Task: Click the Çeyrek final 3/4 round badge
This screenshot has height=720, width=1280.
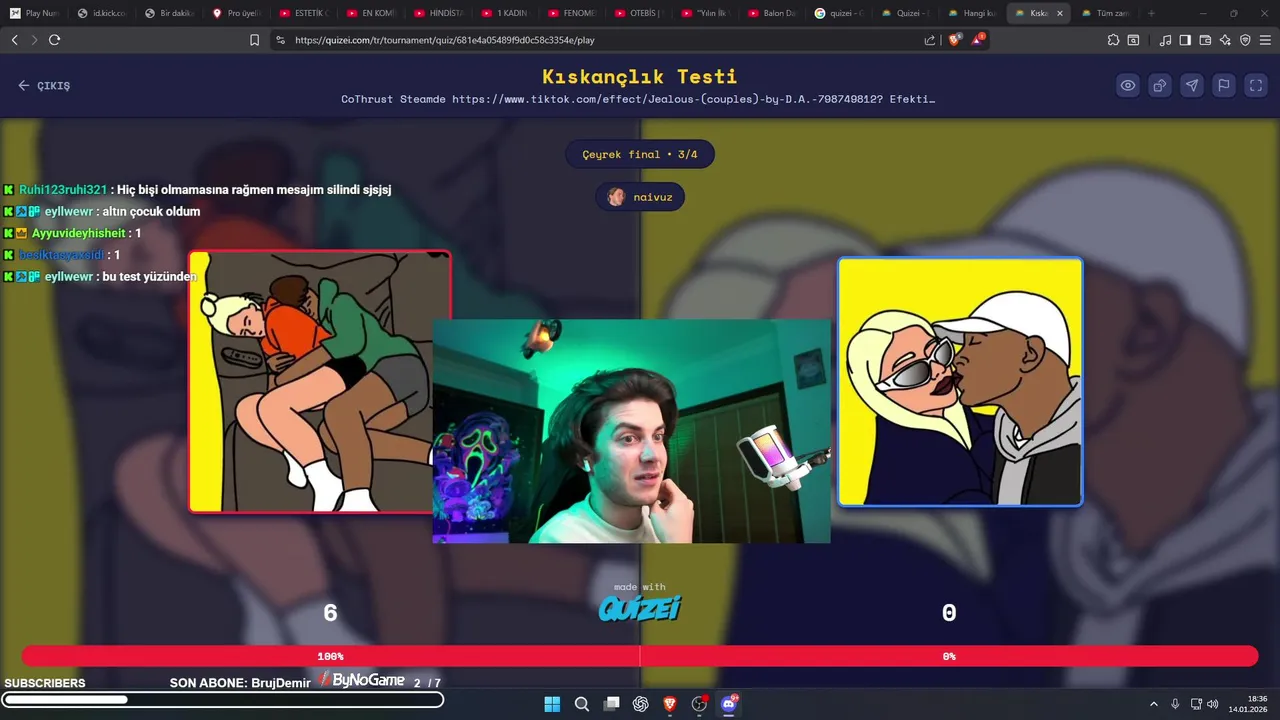Action: click(x=640, y=154)
